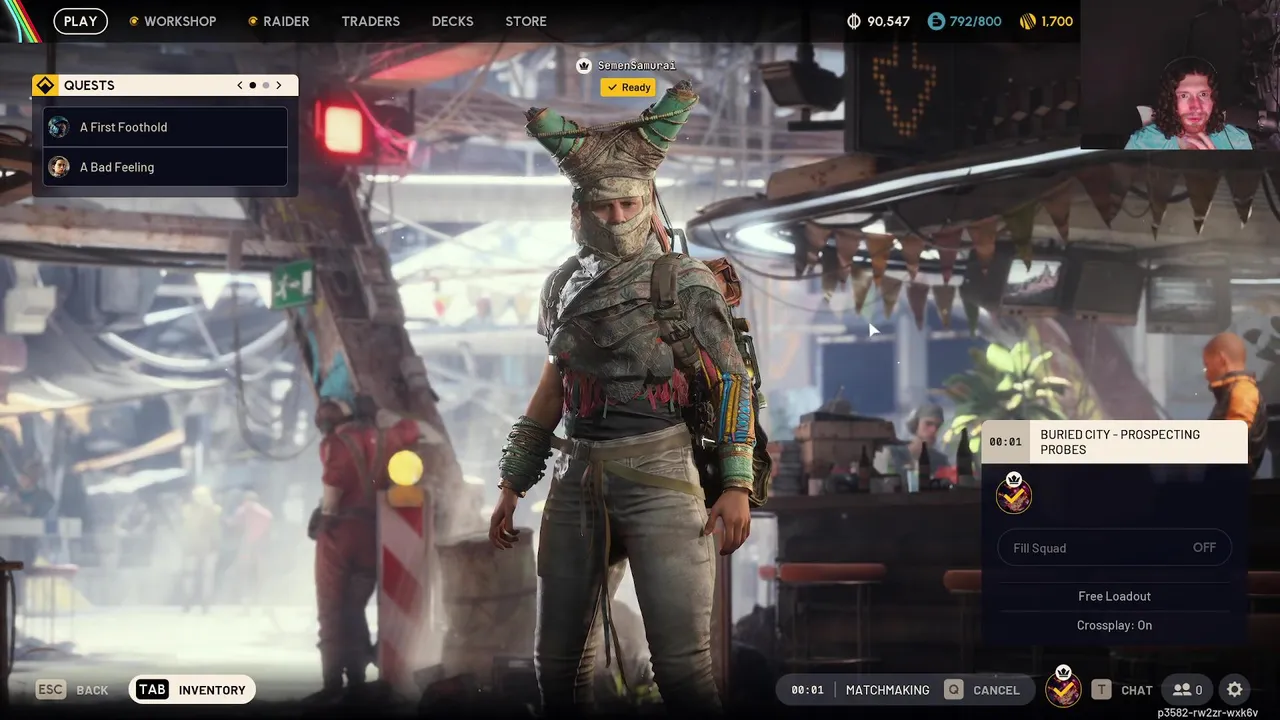Select the Free Loadout option
The image size is (1280, 720).
pos(1115,596)
